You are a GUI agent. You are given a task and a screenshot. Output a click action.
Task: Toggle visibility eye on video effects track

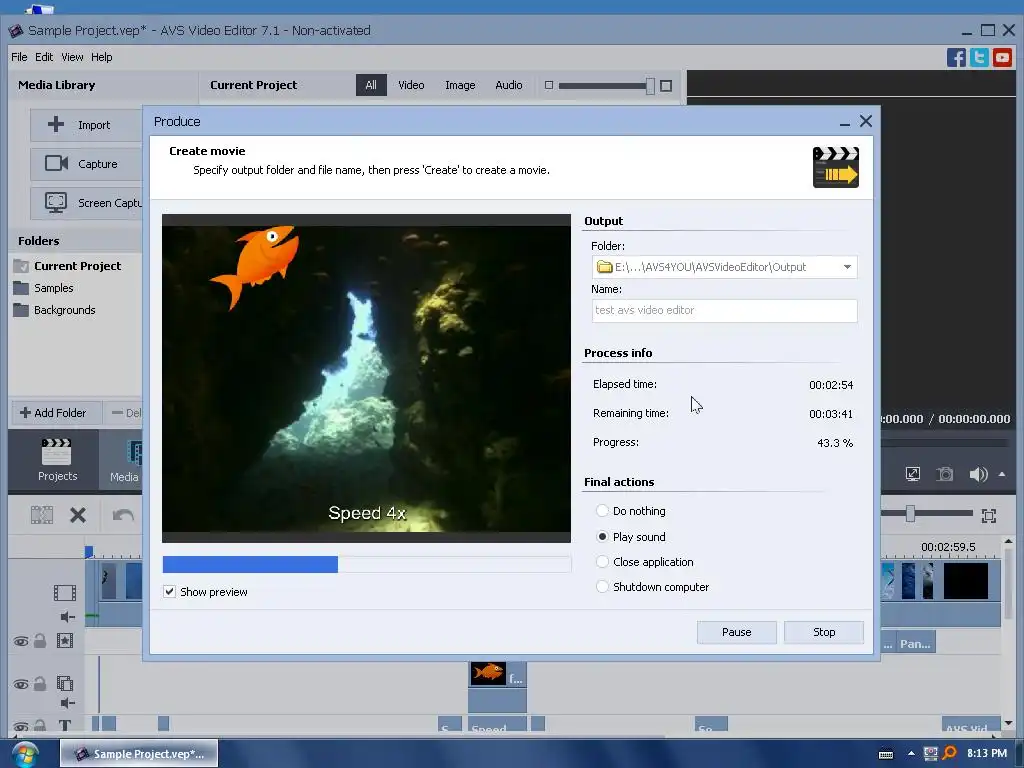click(x=21, y=641)
